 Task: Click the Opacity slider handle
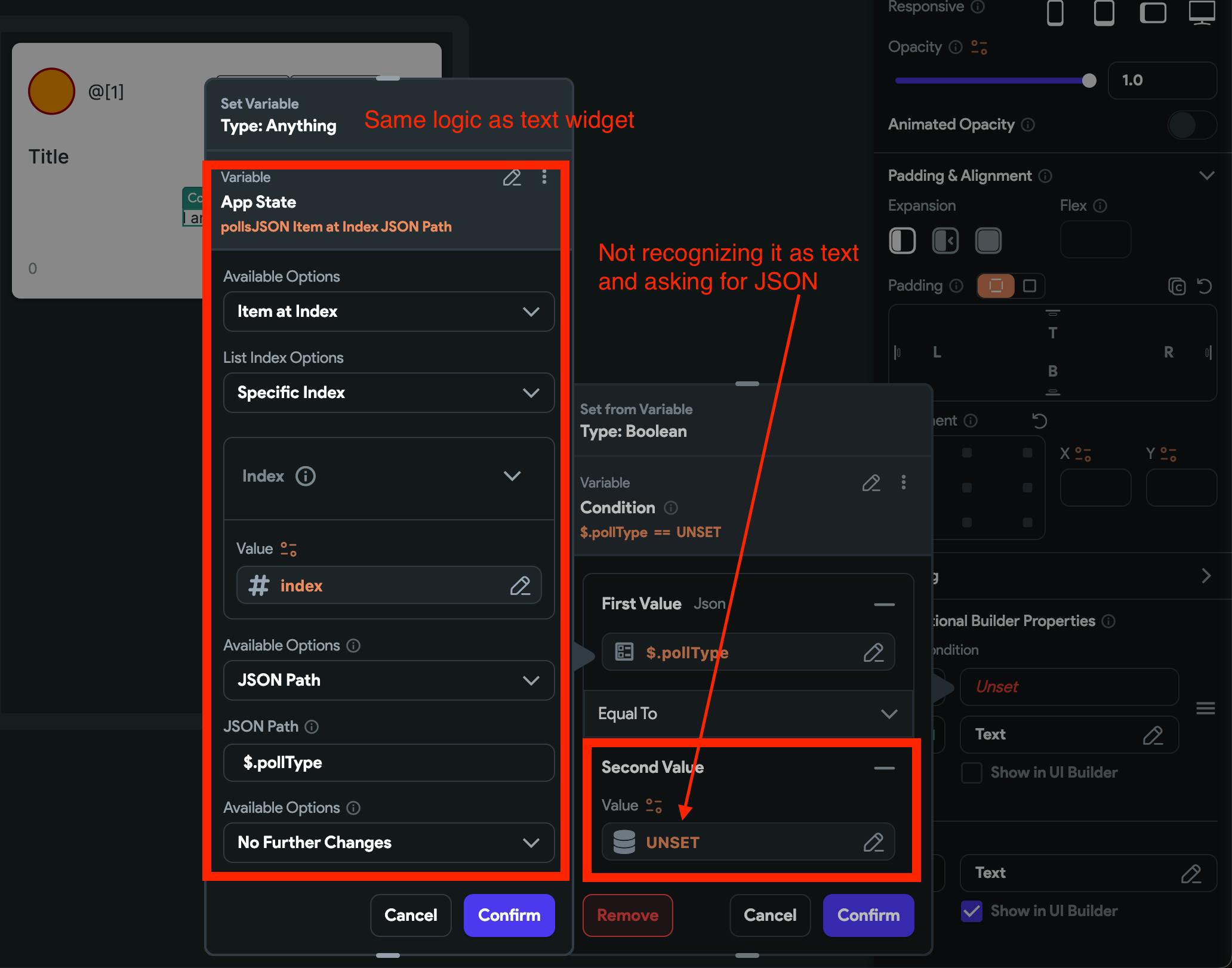coord(1089,81)
